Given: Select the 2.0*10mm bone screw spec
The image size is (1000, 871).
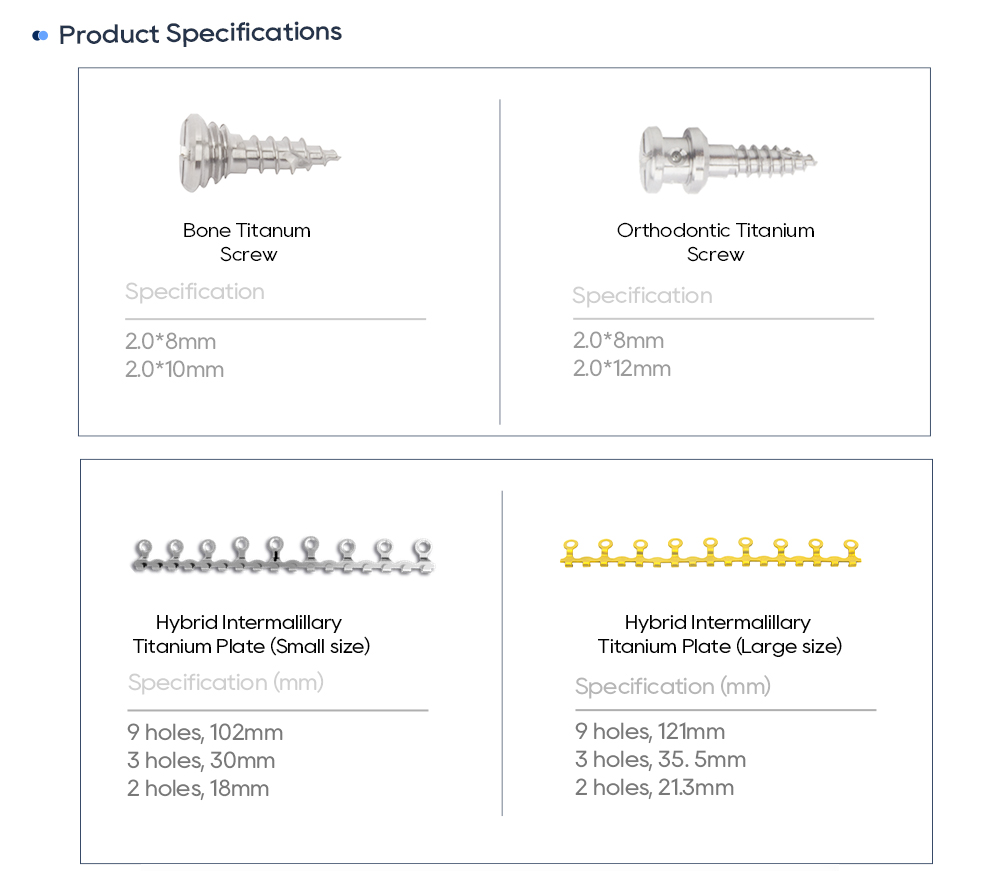Looking at the screenshot, I should (175, 370).
